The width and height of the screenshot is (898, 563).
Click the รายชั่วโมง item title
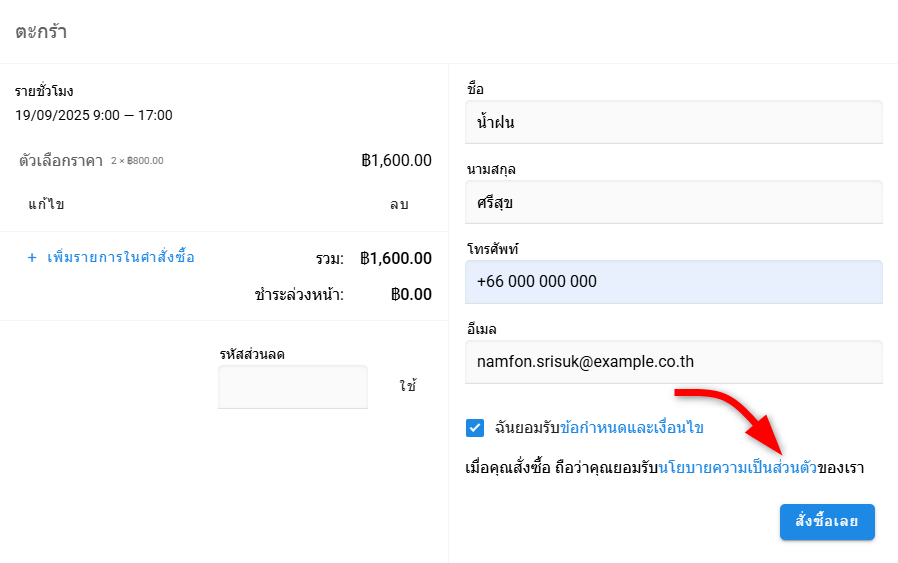[44, 92]
